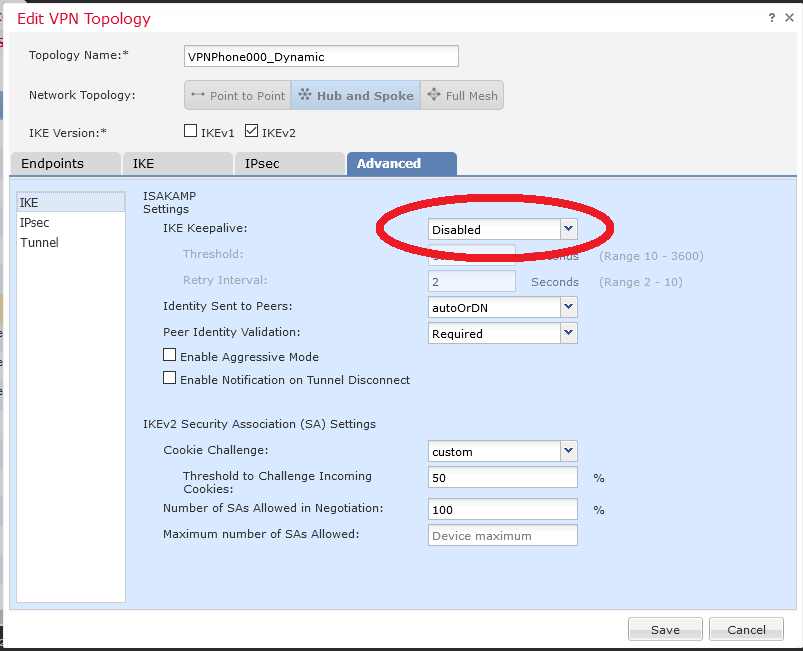Open the Peer Identity Validation dropdown
The width and height of the screenshot is (803, 651).
pyautogui.click(x=568, y=333)
